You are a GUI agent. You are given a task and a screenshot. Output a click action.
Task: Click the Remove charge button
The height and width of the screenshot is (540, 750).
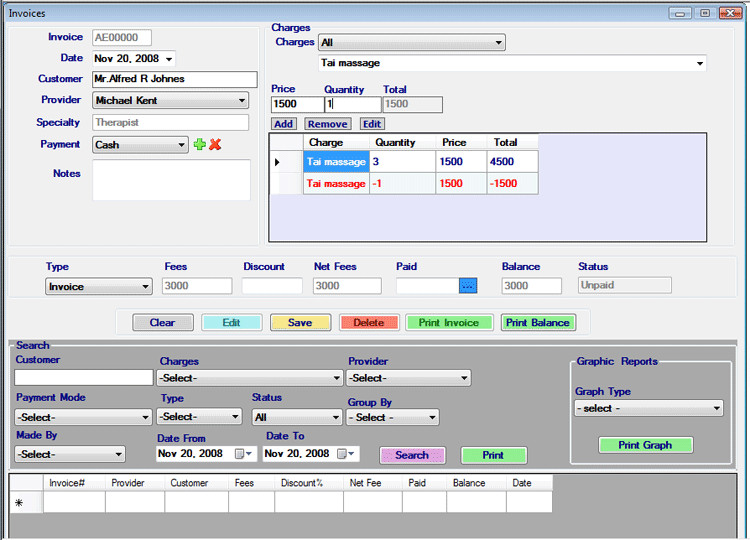tap(328, 124)
